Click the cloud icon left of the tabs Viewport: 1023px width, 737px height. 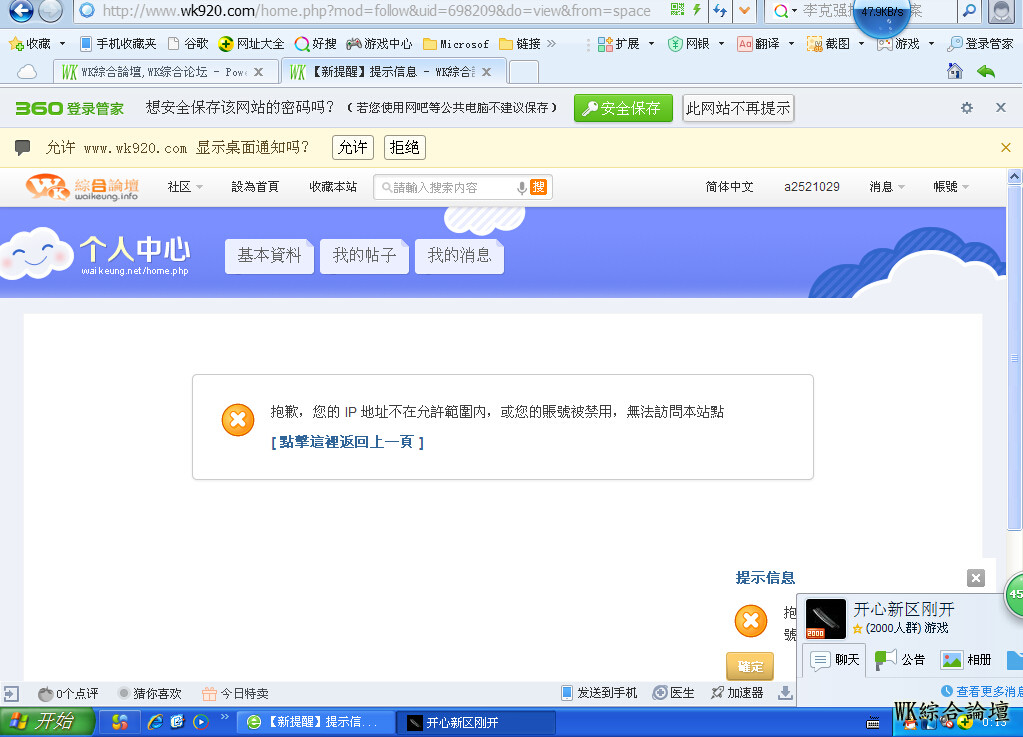click(x=27, y=72)
